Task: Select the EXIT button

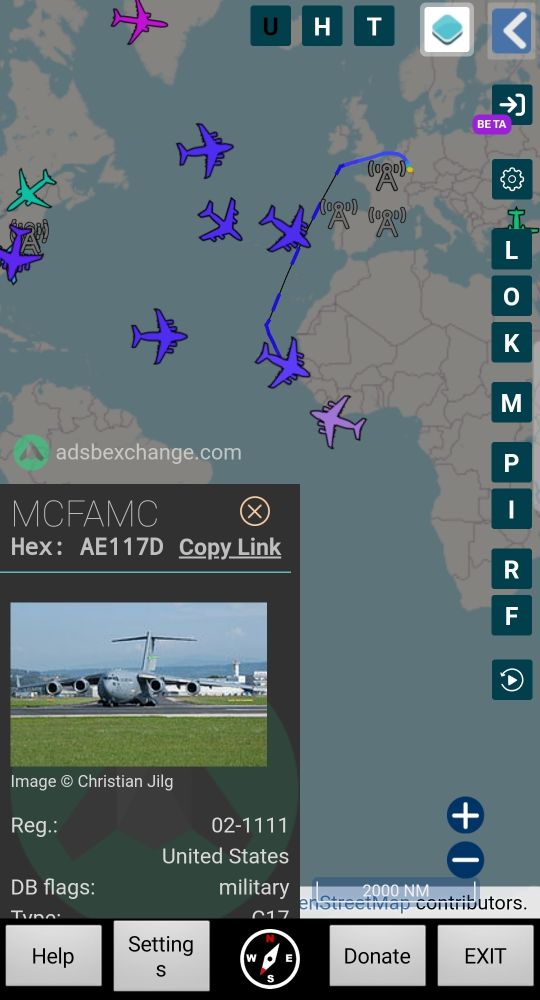Action: [x=485, y=956]
